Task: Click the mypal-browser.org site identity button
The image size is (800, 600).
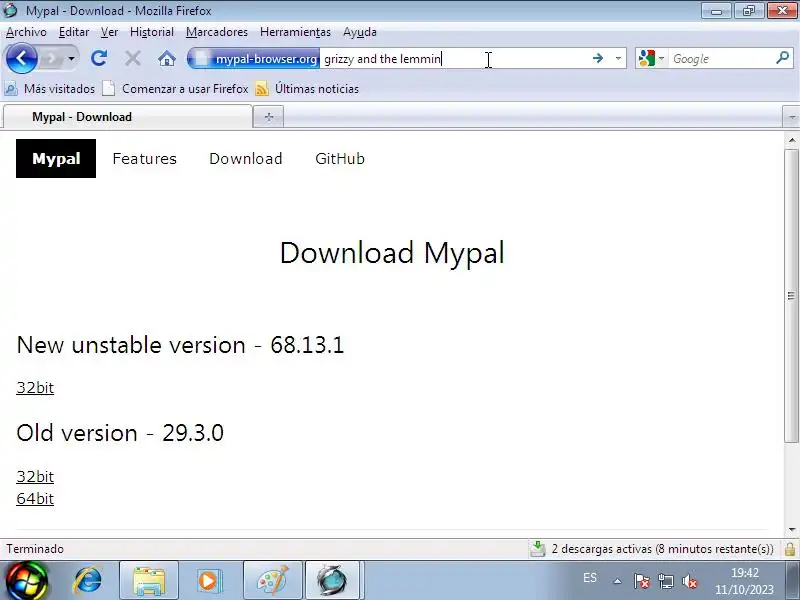Action: pyautogui.click(x=254, y=59)
